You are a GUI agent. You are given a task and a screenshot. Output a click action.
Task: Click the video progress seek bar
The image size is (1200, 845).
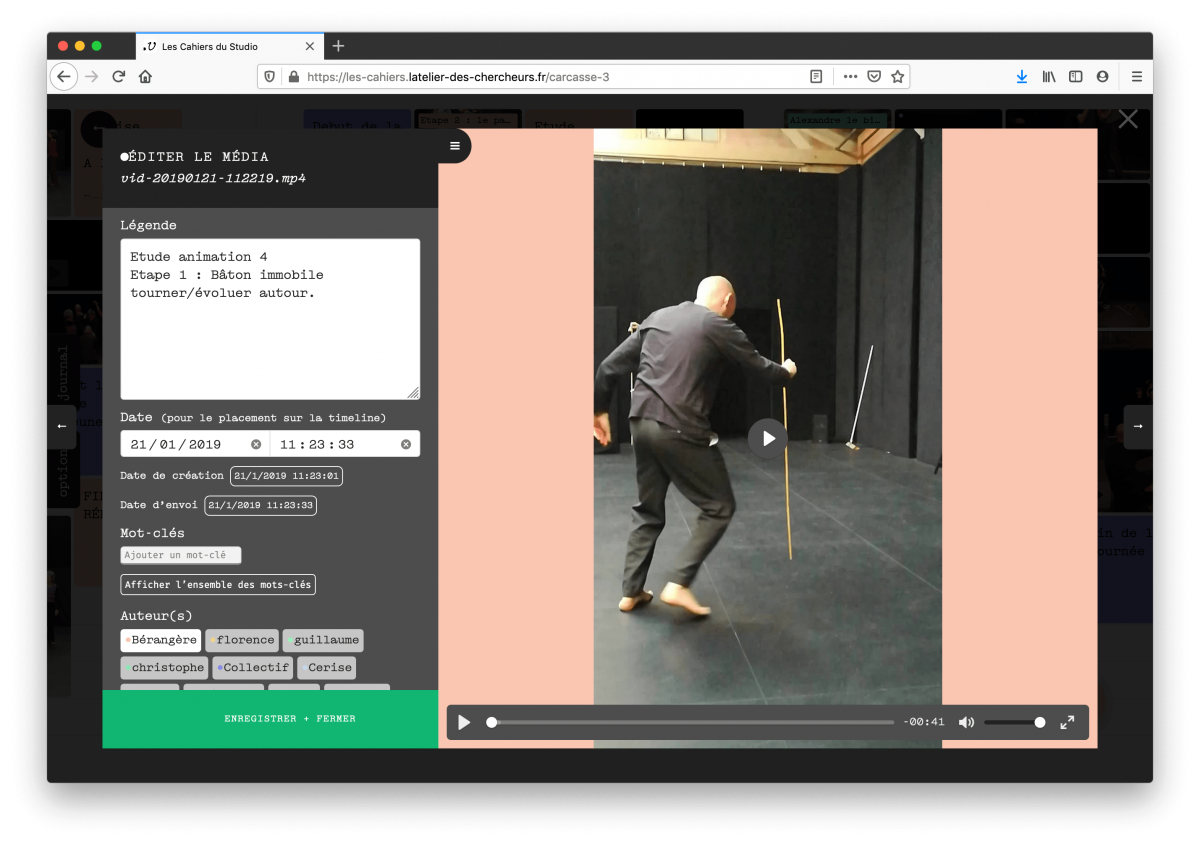pos(691,722)
